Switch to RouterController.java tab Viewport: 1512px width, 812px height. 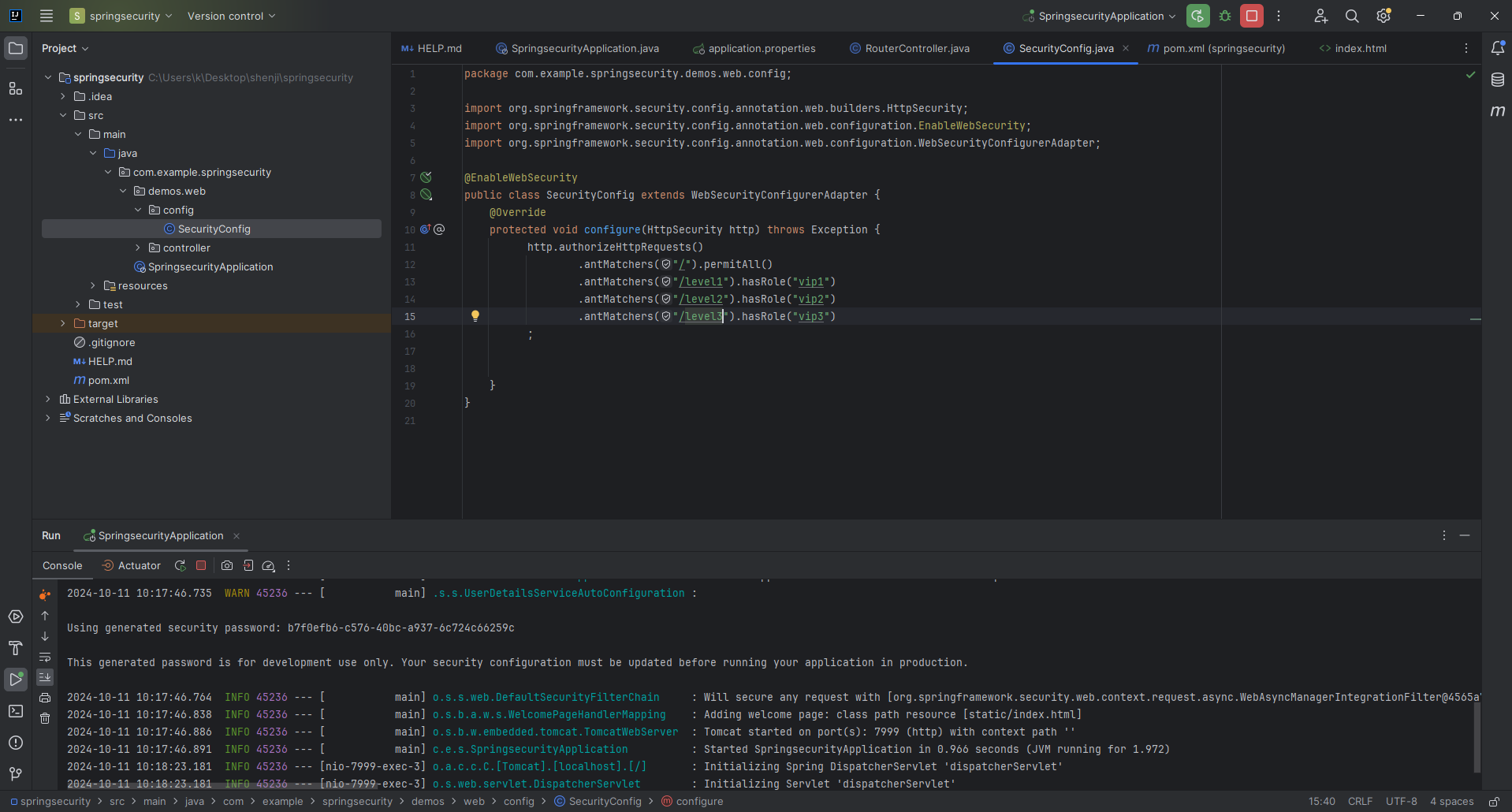tap(910, 48)
